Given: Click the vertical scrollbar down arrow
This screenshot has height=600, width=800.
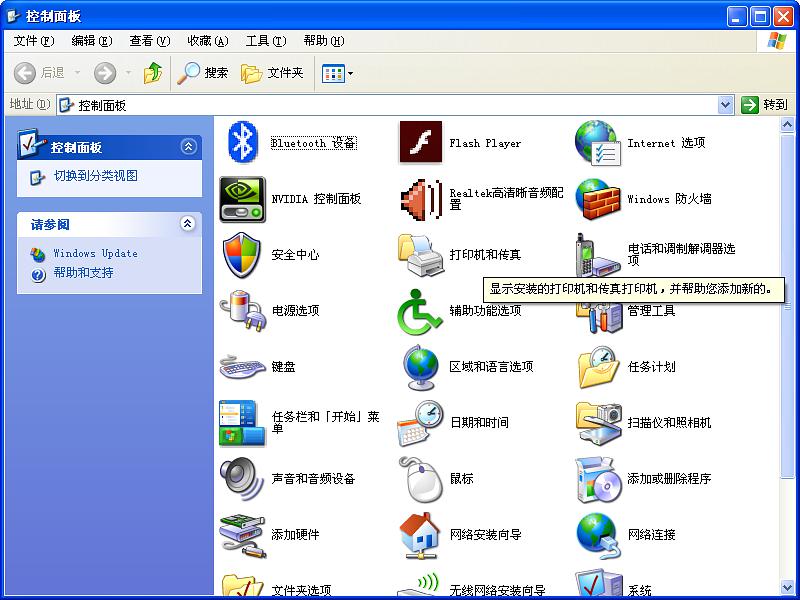Looking at the screenshot, I should (787, 587).
